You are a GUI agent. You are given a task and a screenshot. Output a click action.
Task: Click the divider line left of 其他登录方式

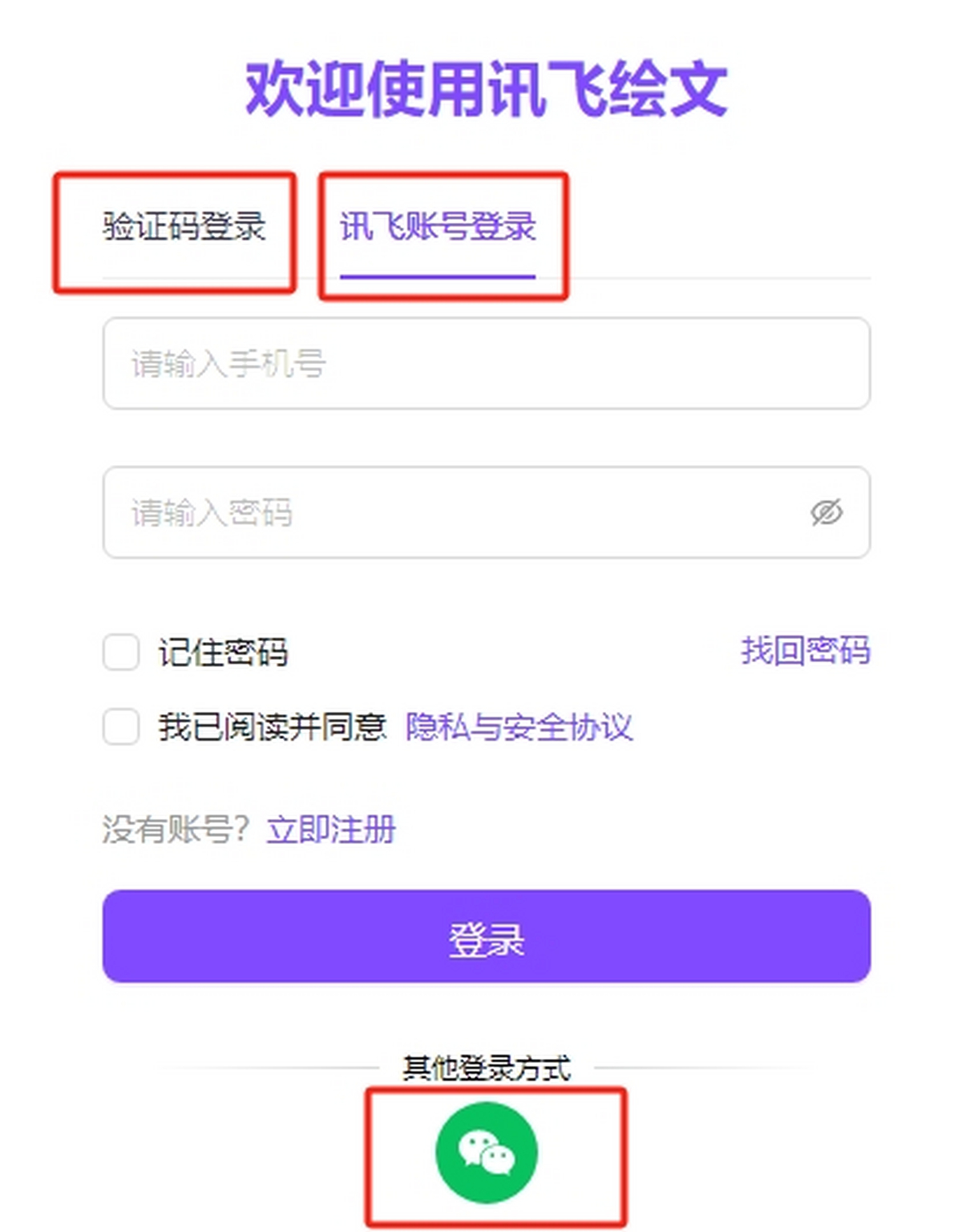273,1068
